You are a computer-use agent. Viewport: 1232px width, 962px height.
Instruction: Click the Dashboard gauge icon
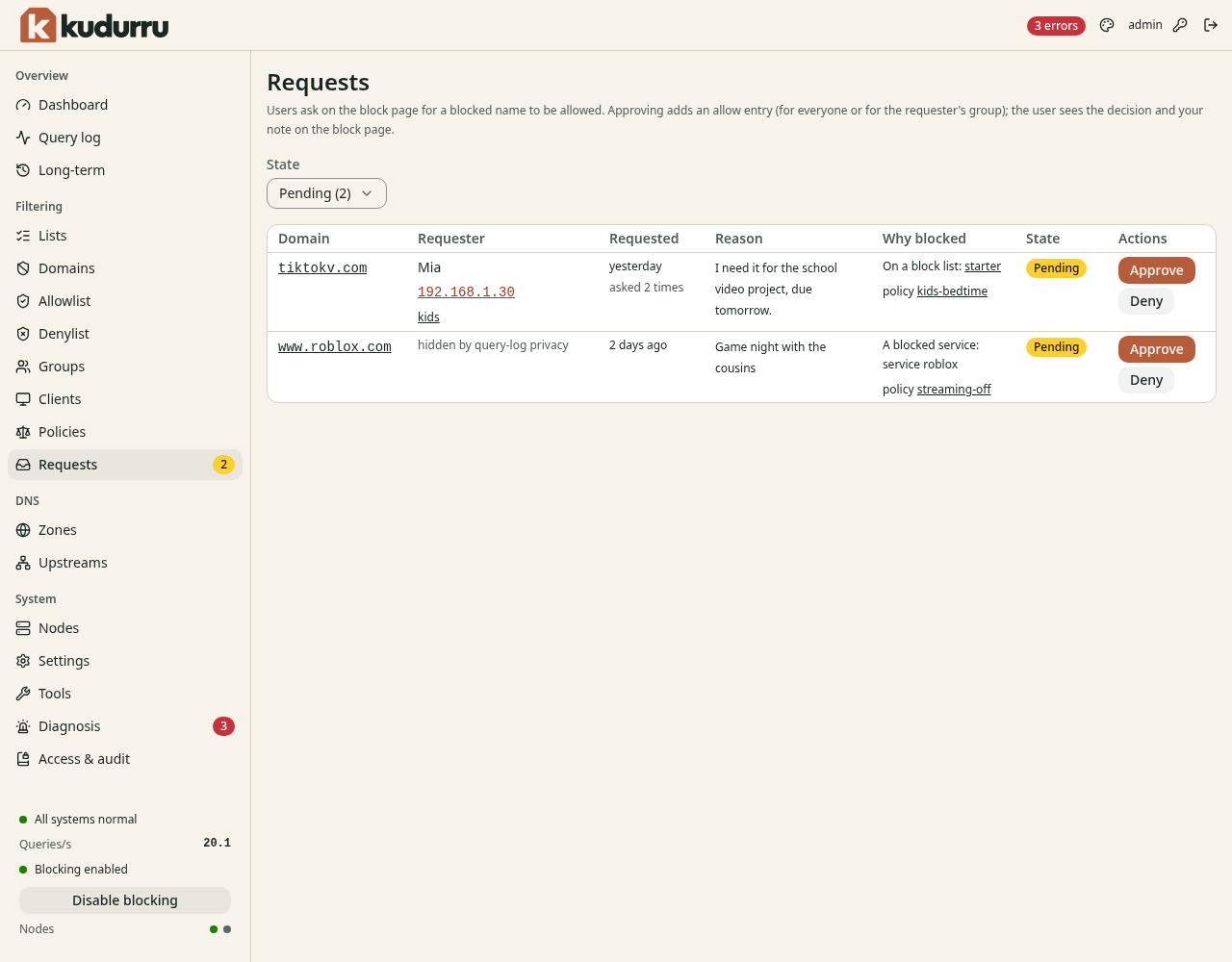23,105
